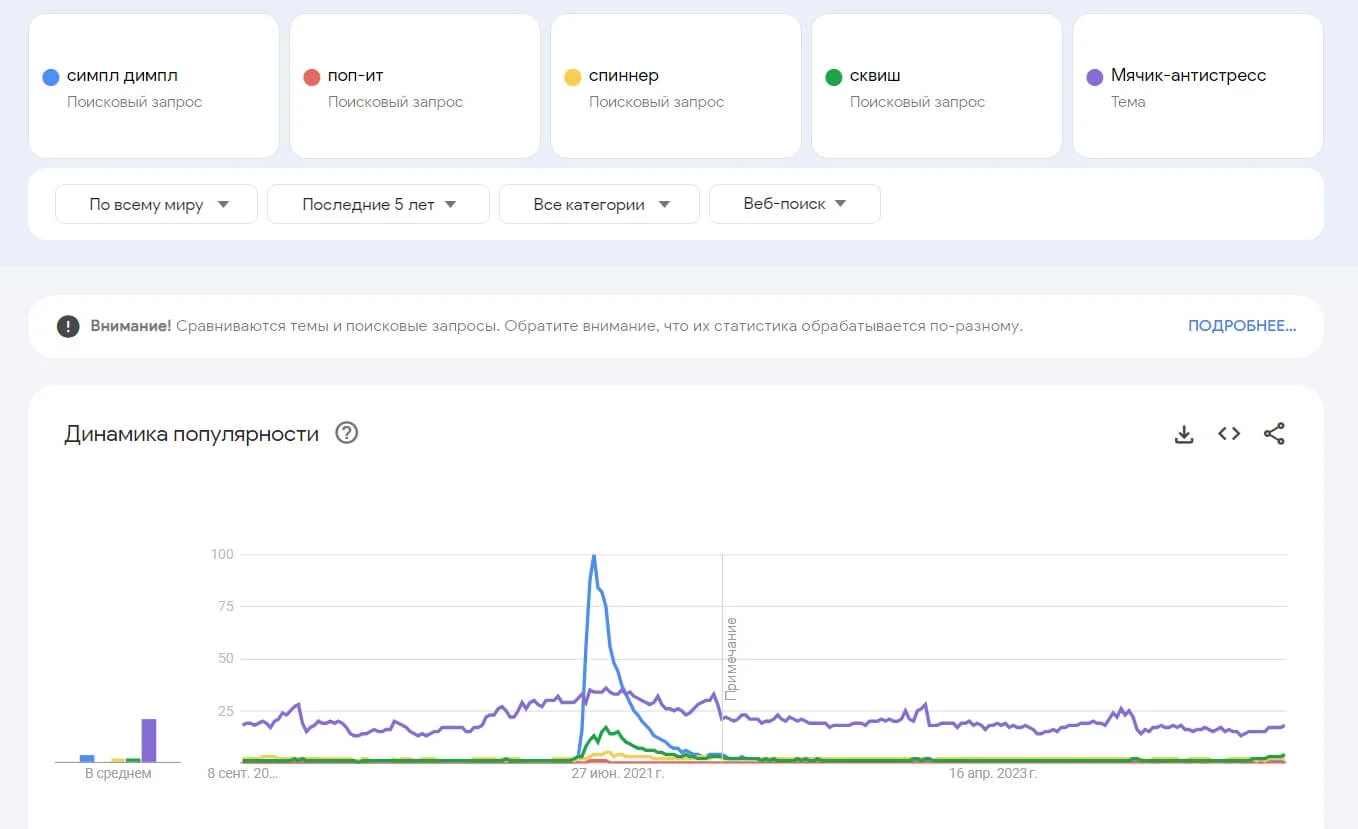The height and width of the screenshot is (829, 1358).
Task: Select the симпл димпл search term card
Action: pyautogui.click(x=154, y=86)
